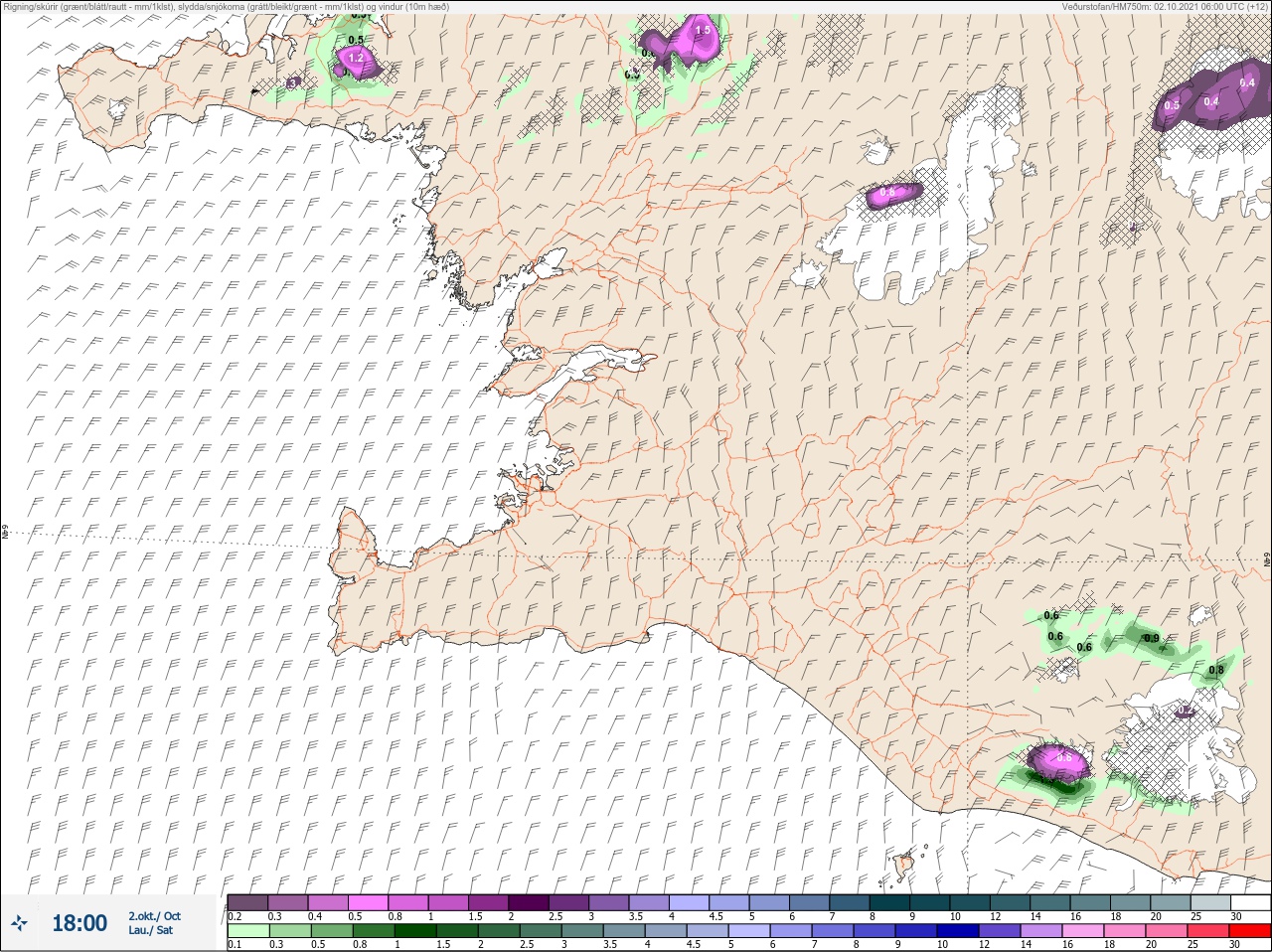Select lower legend swatch between 3 and 3.5

pos(581,930)
